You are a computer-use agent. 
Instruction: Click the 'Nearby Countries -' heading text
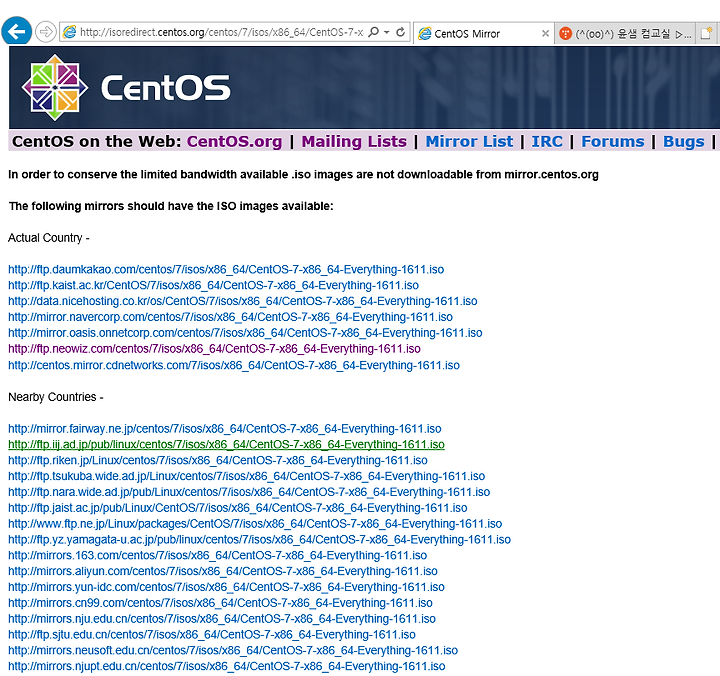(x=56, y=397)
